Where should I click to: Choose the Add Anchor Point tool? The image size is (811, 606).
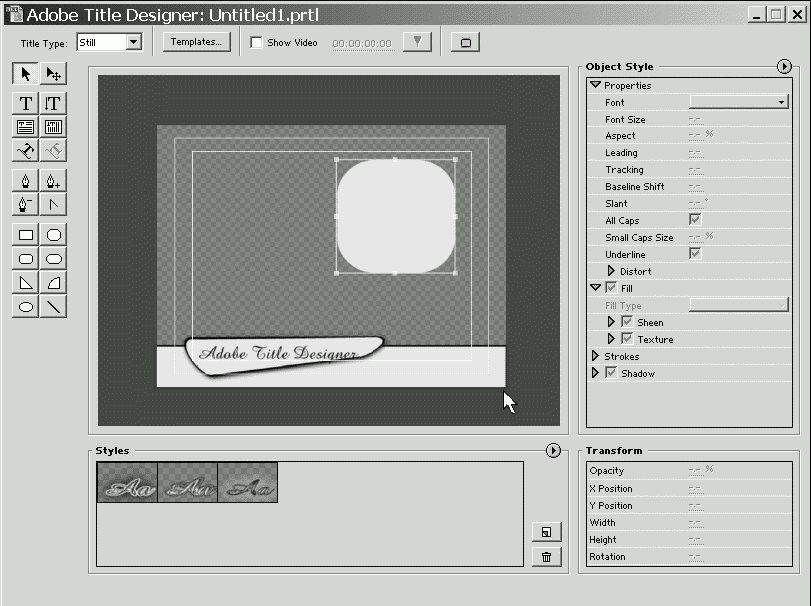click(54, 181)
